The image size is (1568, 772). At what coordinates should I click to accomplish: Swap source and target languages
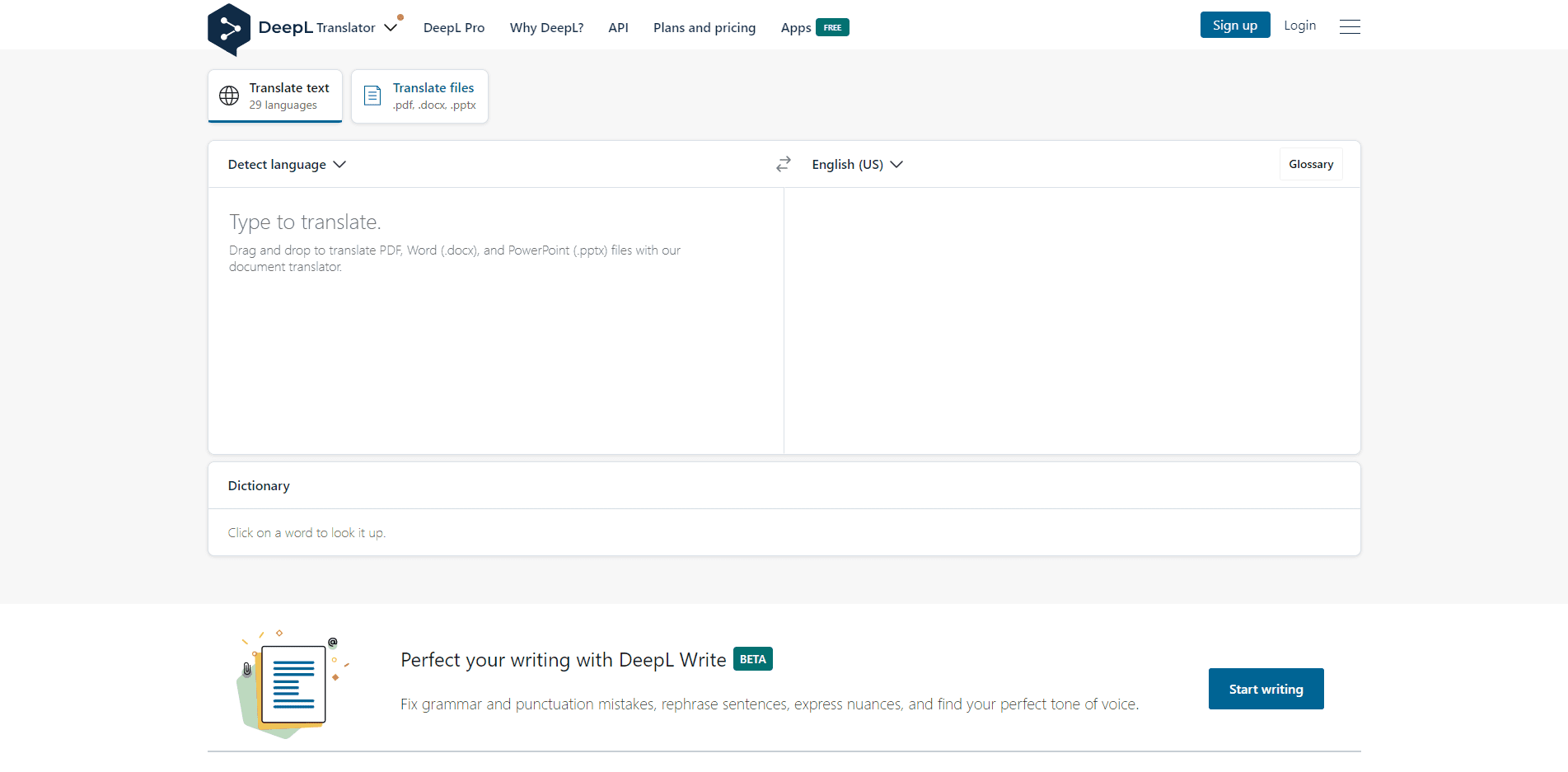(783, 165)
